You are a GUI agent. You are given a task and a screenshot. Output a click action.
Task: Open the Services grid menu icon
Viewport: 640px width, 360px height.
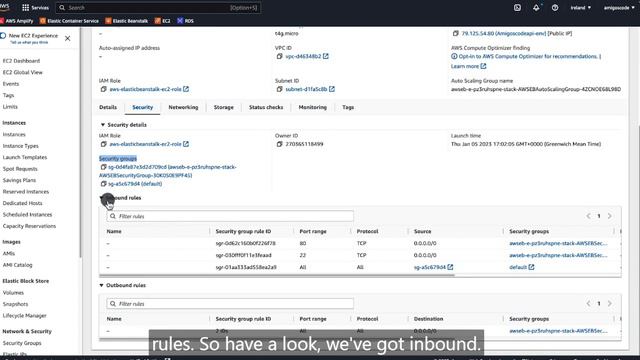(25, 7)
